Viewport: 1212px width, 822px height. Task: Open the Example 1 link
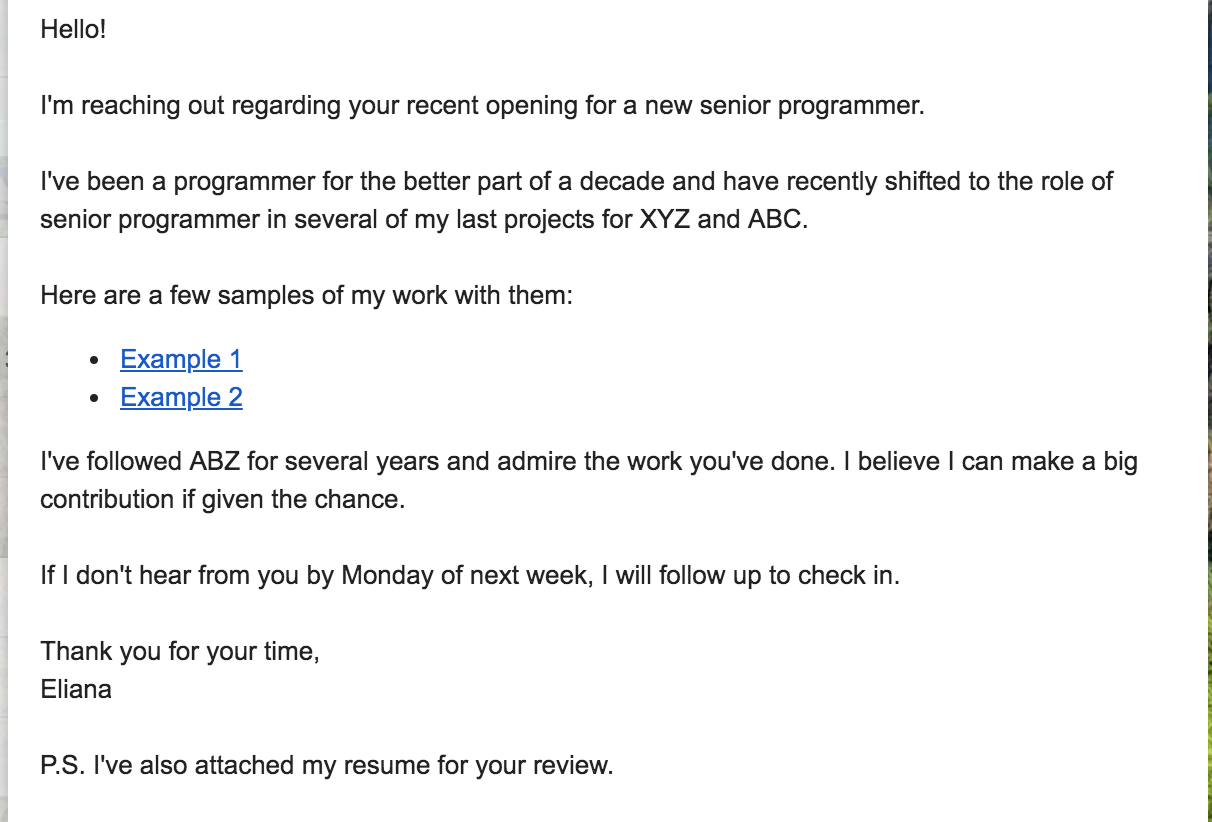click(x=181, y=359)
